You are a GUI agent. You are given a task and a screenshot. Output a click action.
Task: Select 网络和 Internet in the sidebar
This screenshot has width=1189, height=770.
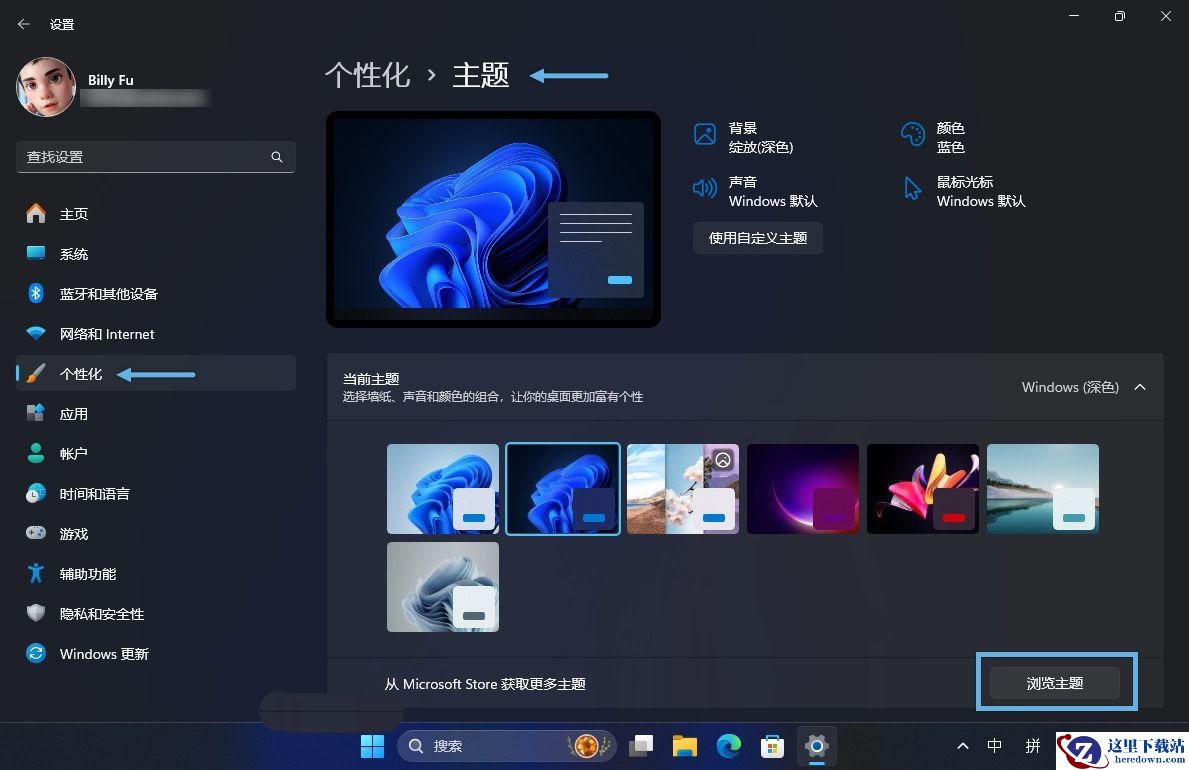(155, 334)
